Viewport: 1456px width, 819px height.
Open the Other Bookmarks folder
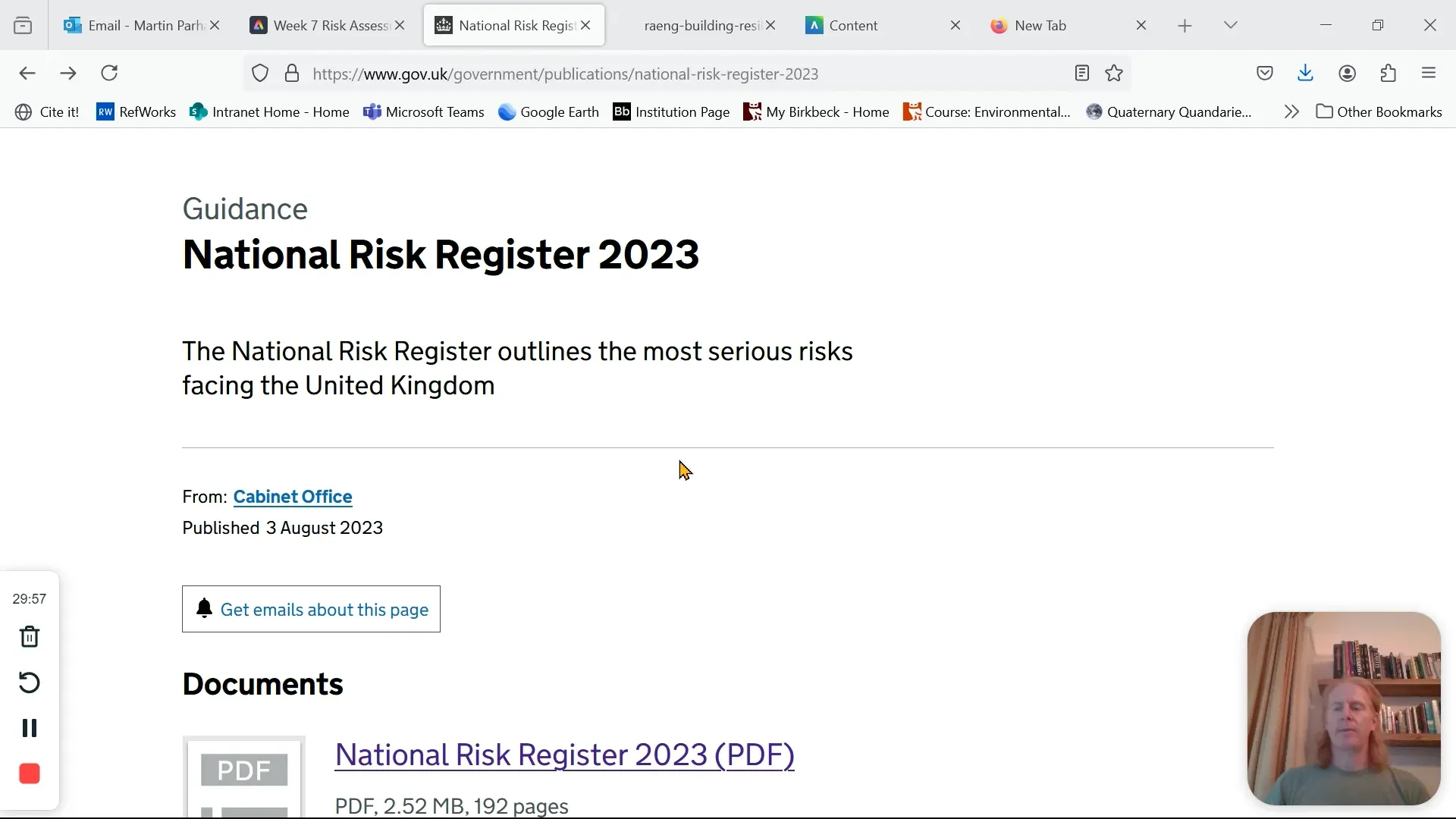point(1379,111)
